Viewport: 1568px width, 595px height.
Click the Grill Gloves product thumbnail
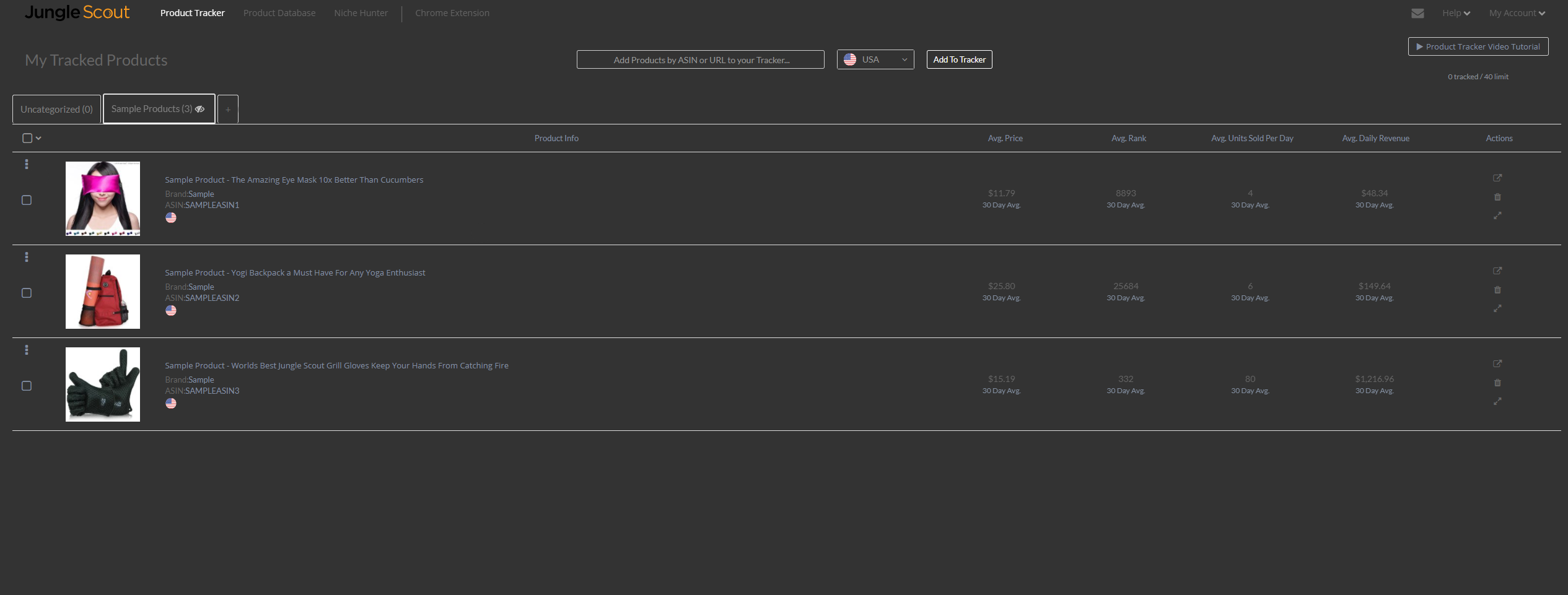103,384
